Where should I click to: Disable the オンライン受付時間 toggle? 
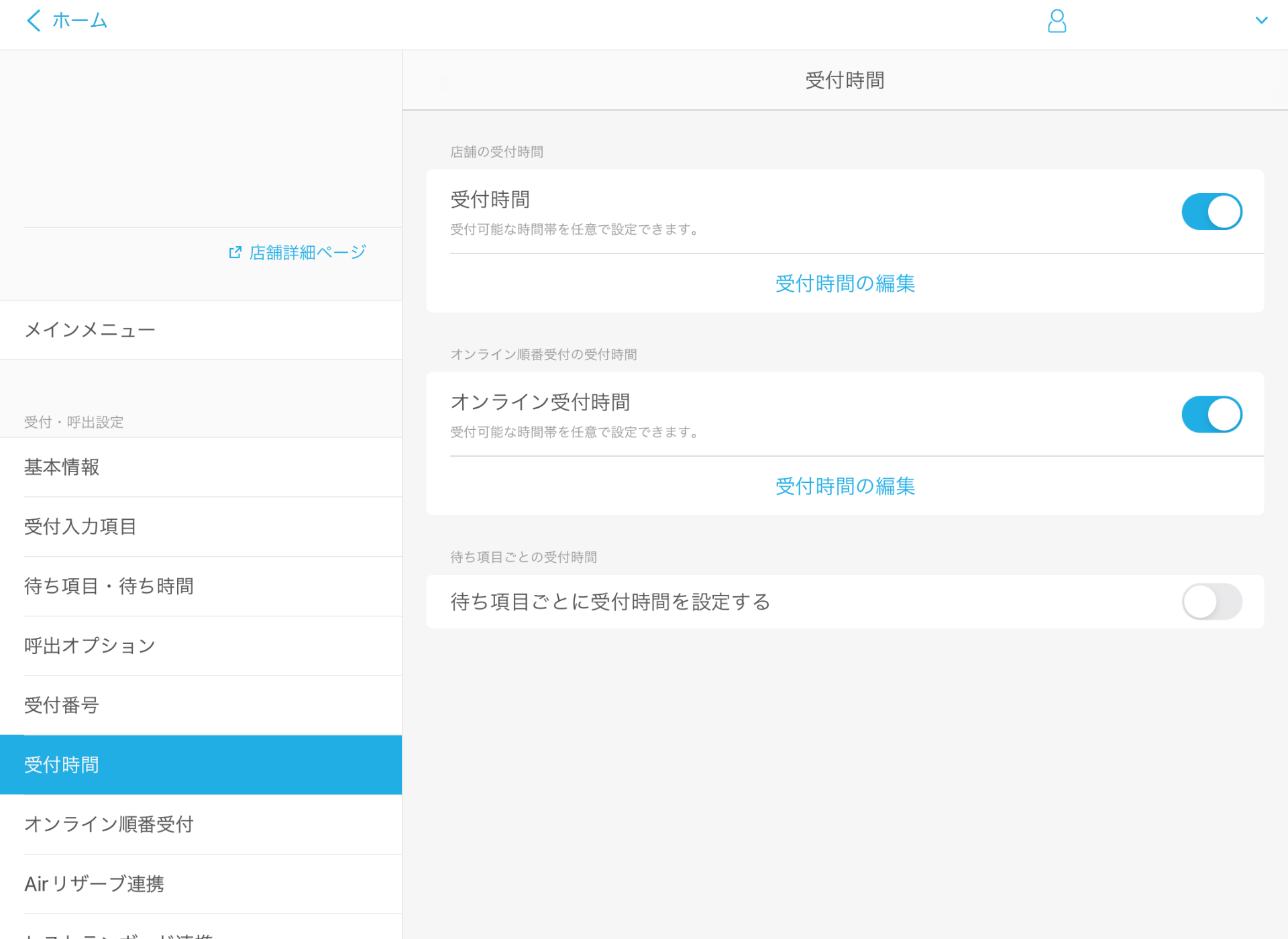[x=1212, y=414]
